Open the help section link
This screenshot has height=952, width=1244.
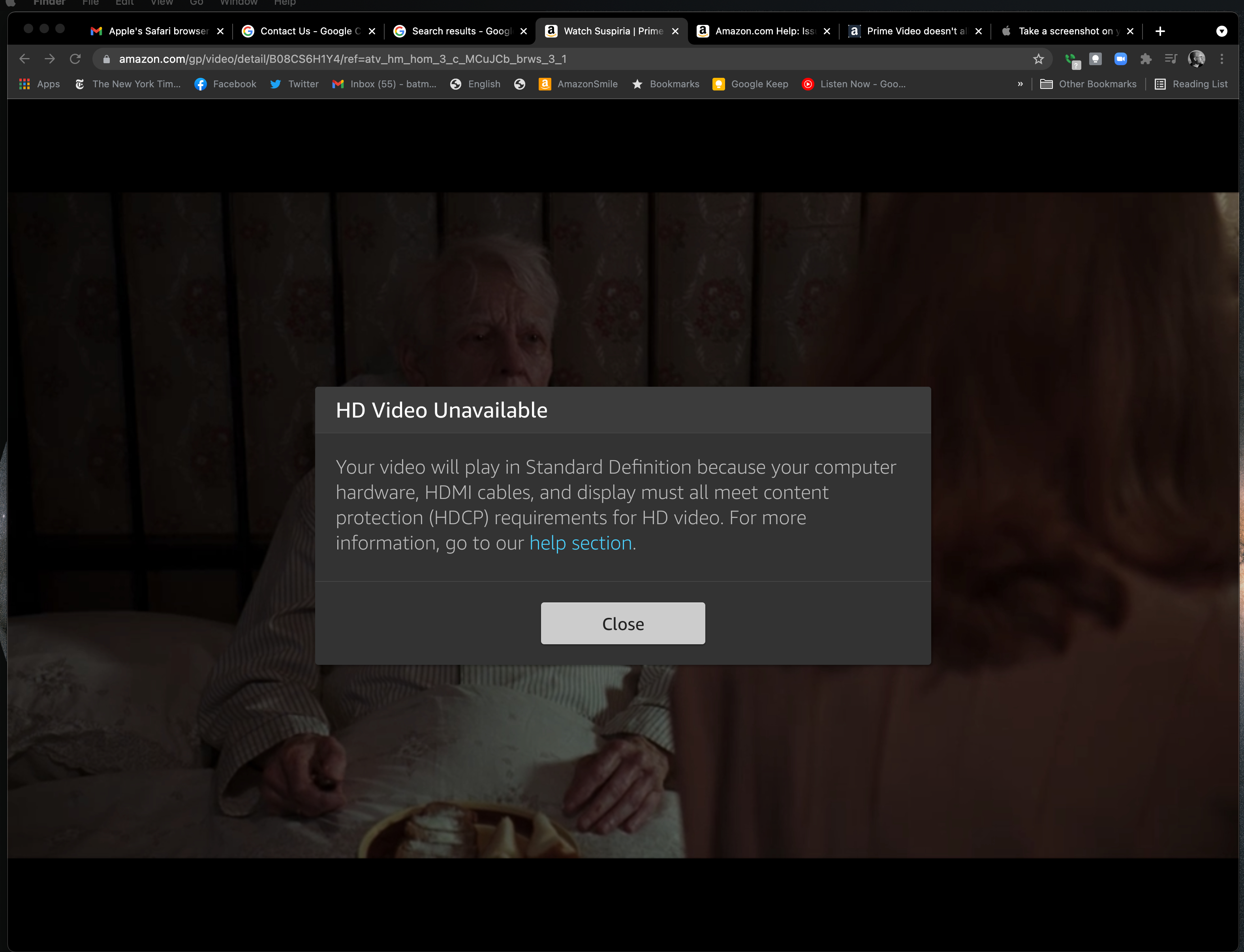tap(581, 543)
